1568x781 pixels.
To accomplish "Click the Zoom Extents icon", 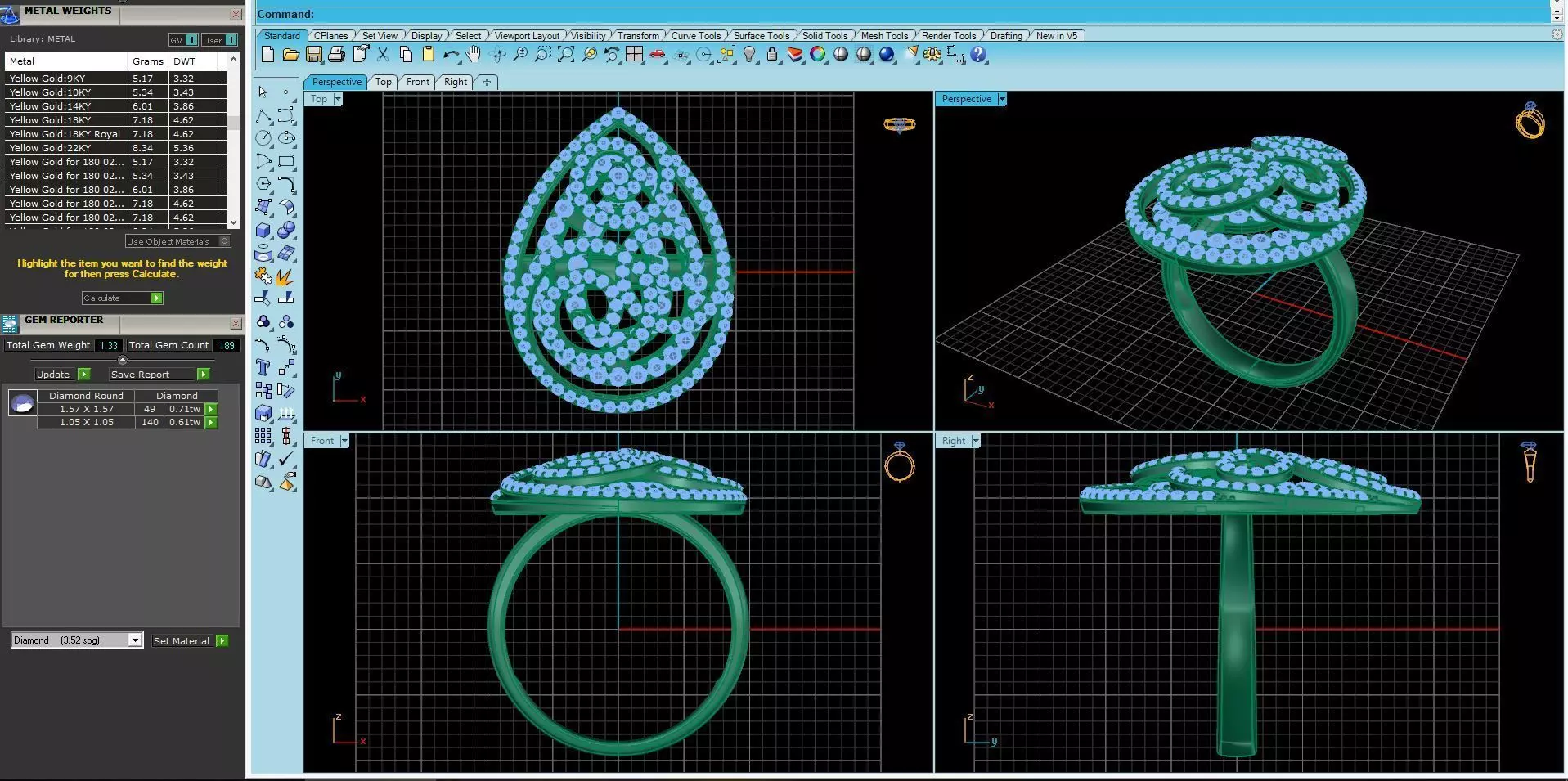I will pos(566,55).
